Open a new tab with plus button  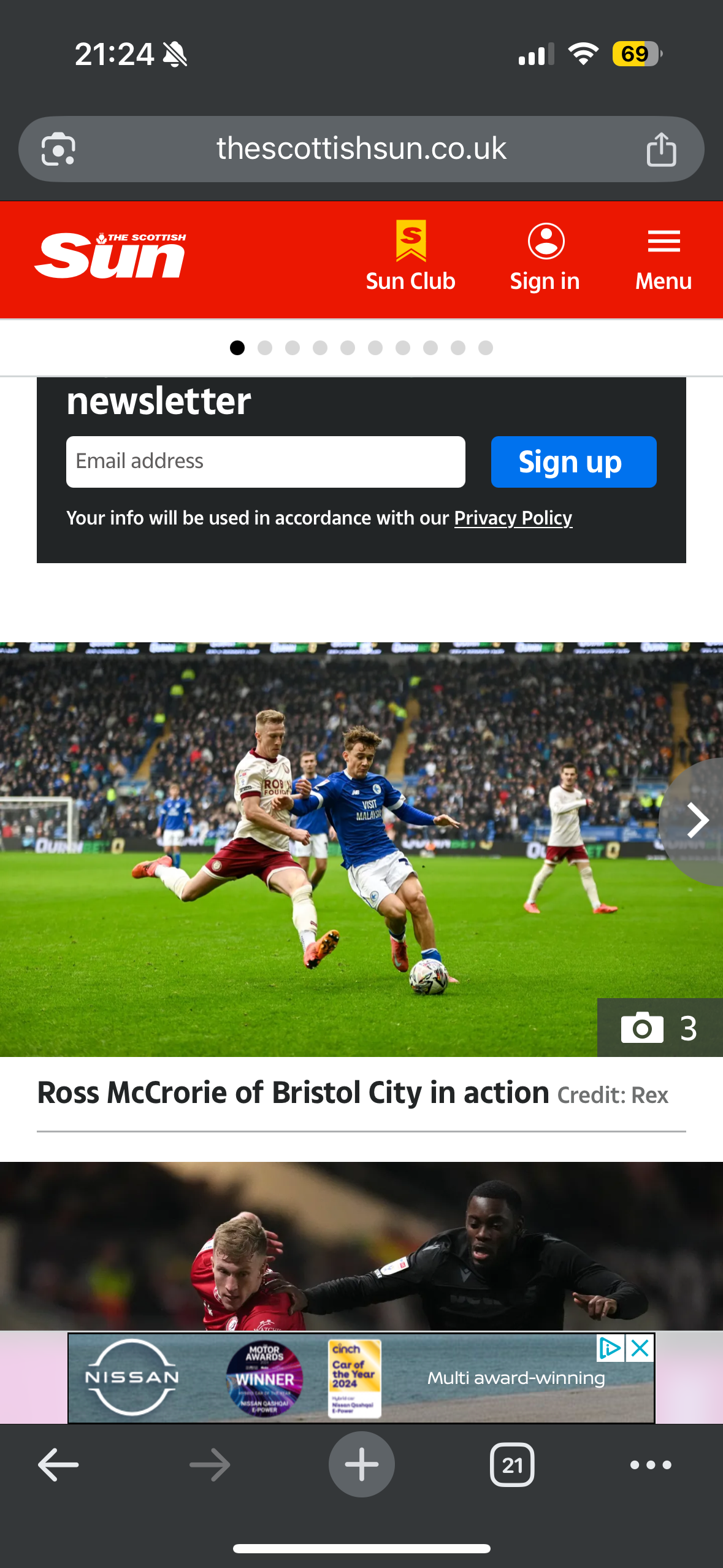(361, 1464)
